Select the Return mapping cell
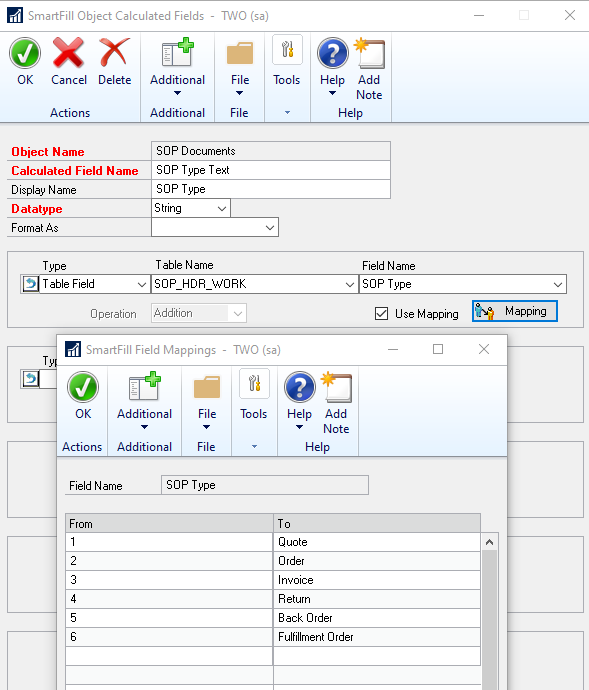The height and width of the screenshot is (690, 589). (x=377, y=599)
